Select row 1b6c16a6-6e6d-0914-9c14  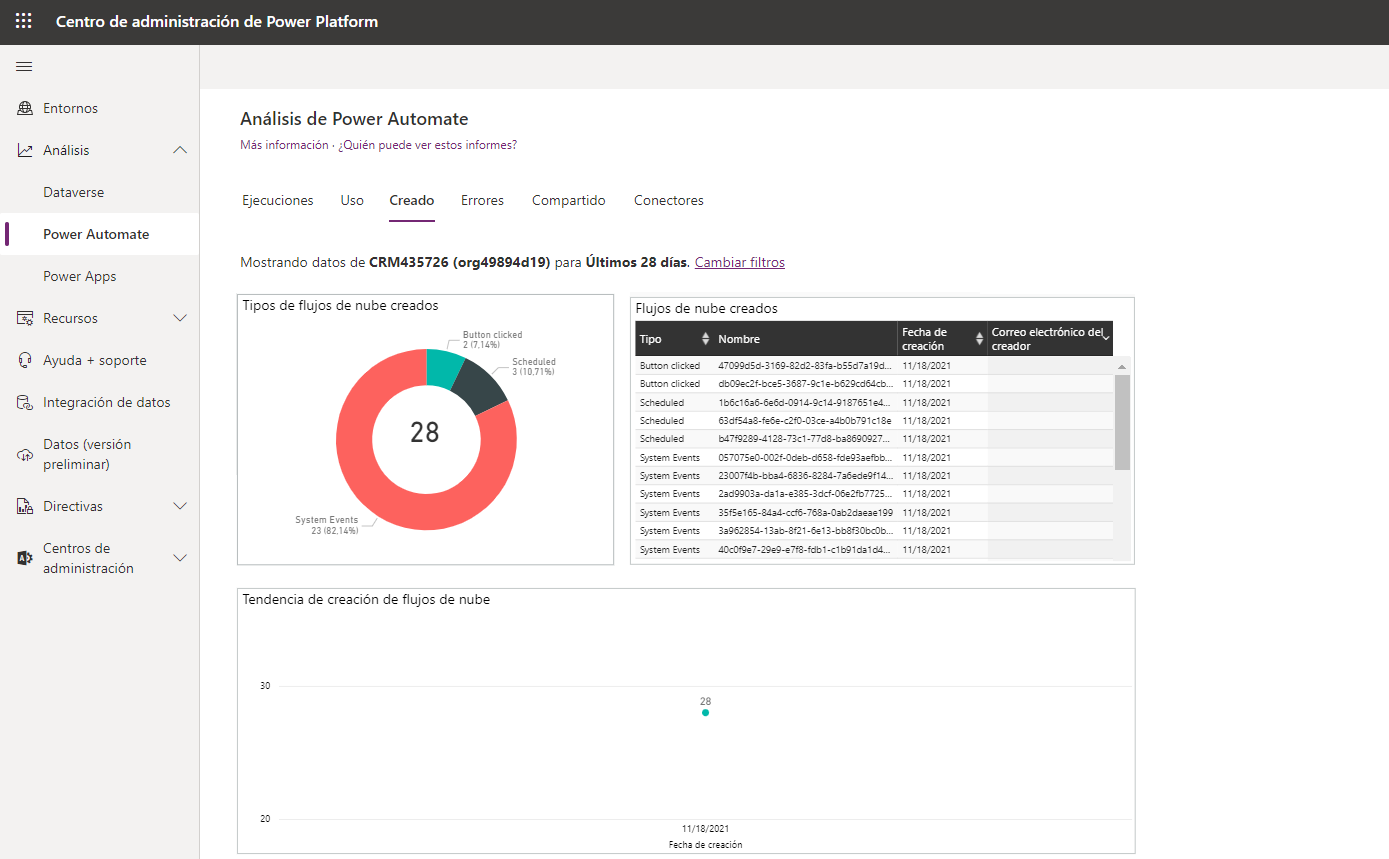click(x=875, y=402)
